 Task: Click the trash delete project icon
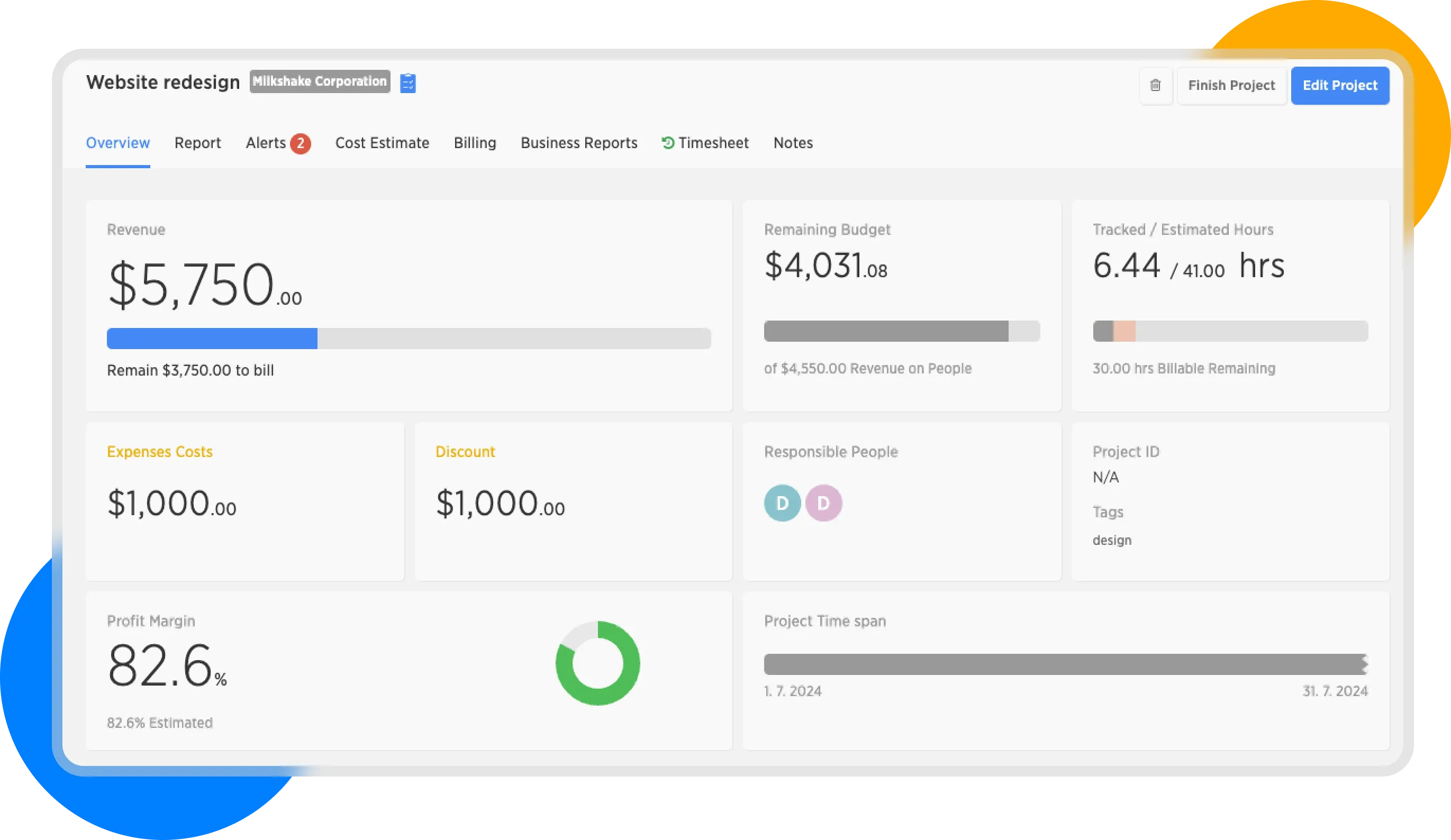click(x=1155, y=85)
